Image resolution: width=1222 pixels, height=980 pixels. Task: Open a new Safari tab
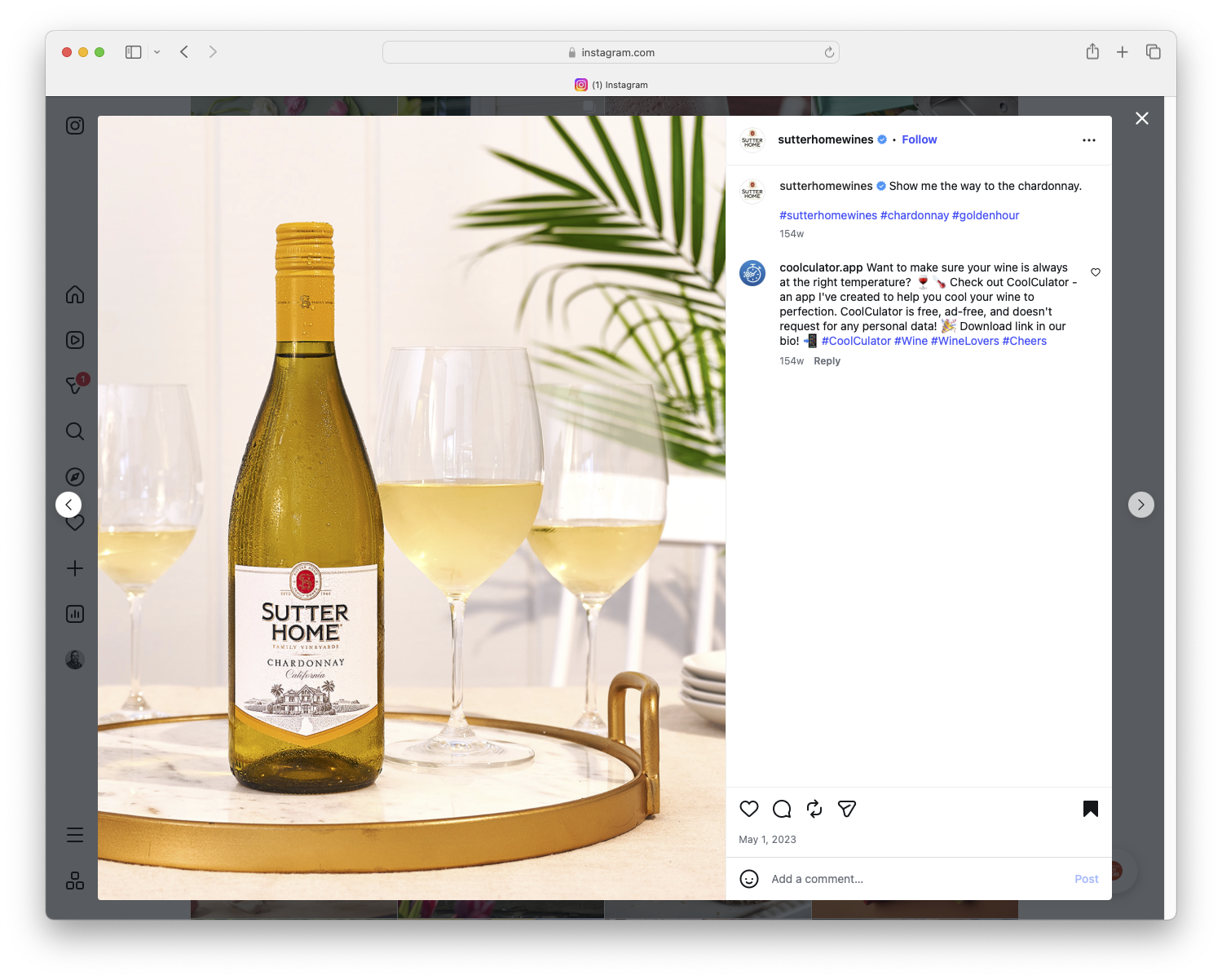1123,52
